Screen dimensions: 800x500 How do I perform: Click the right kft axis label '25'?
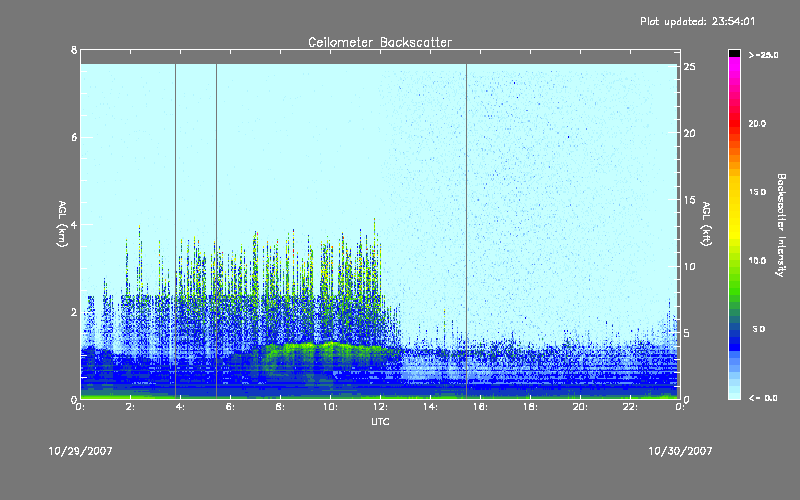(690, 67)
